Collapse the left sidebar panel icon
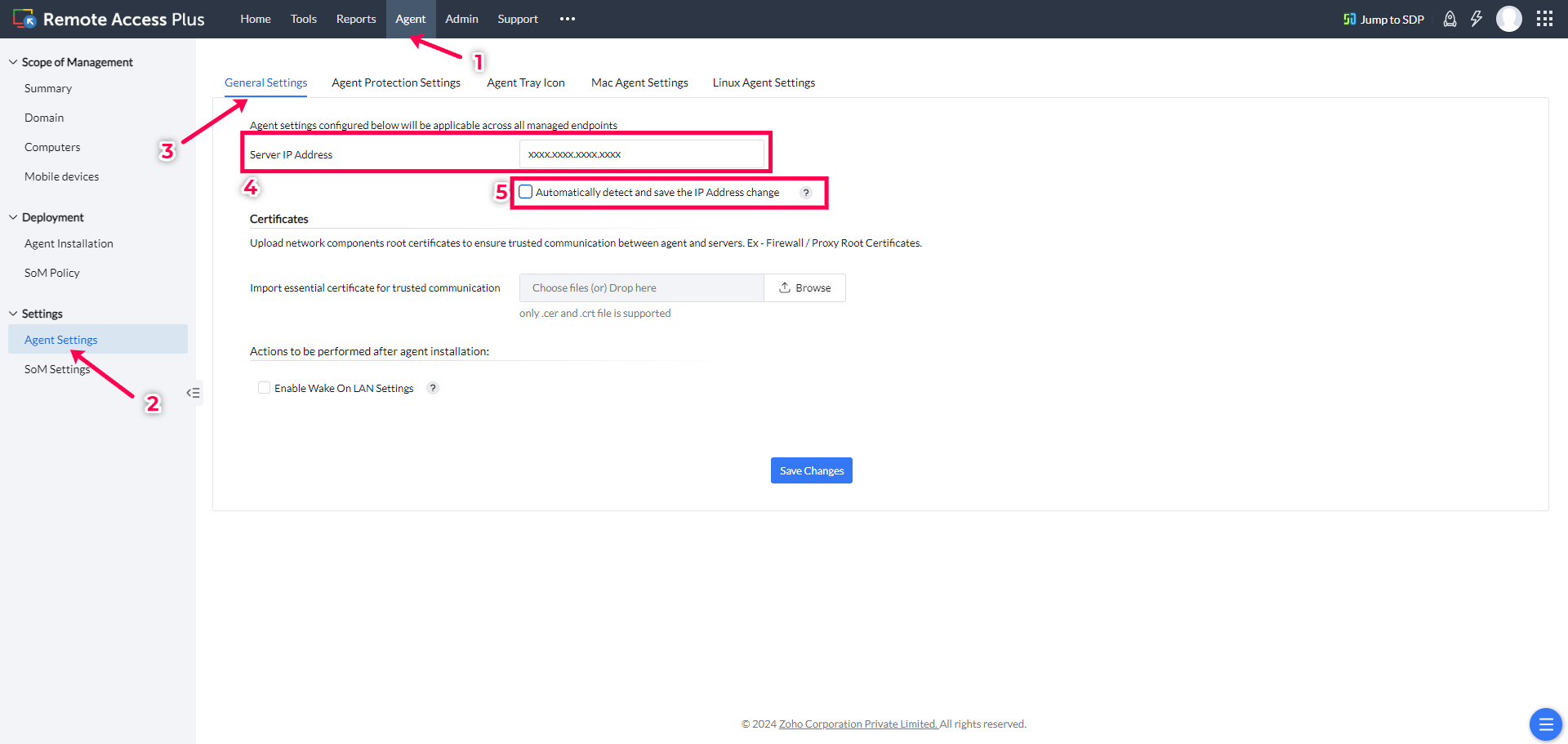The width and height of the screenshot is (1568, 744). pos(193,393)
